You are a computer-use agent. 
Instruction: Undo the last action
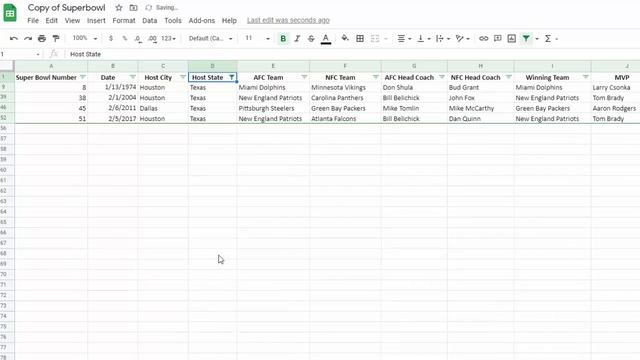(13, 38)
